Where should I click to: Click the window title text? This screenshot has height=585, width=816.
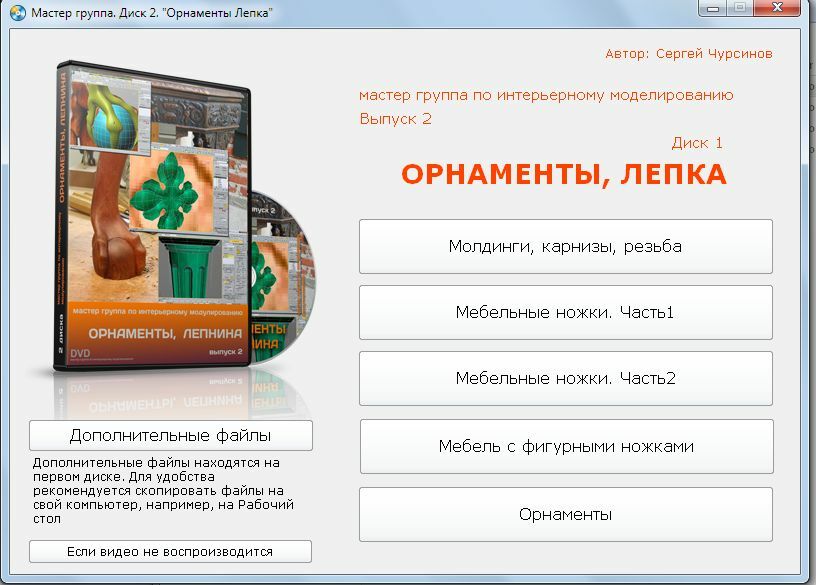(152, 12)
